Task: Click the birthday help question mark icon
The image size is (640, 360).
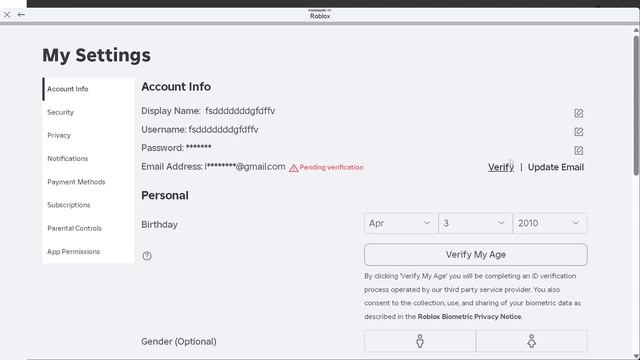Action: pos(147,256)
